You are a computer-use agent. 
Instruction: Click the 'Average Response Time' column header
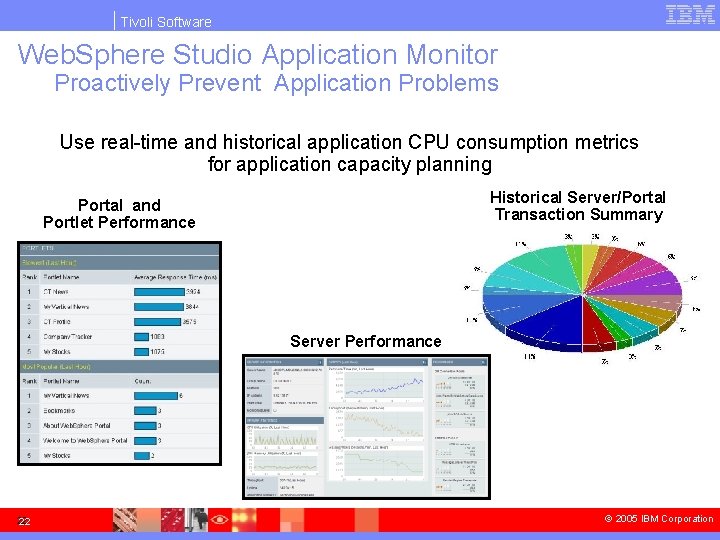click(175, 277)
